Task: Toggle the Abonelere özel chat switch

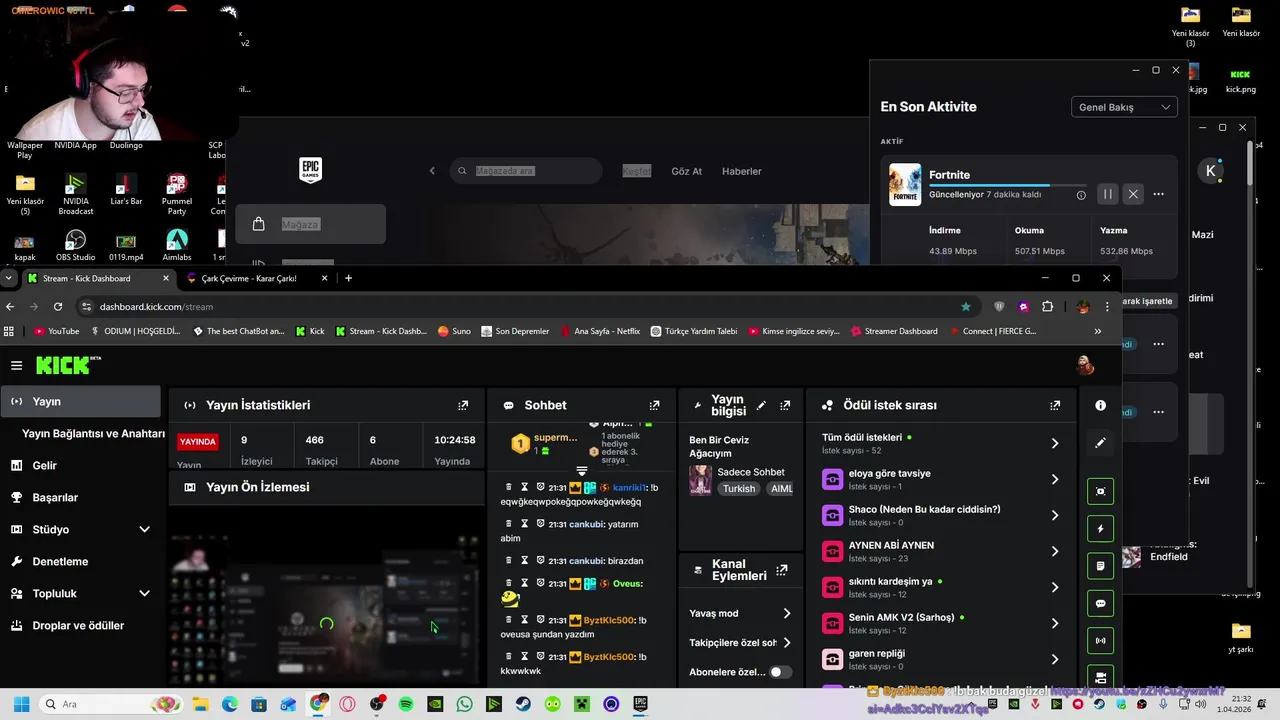Action: [x=780, y=672]
